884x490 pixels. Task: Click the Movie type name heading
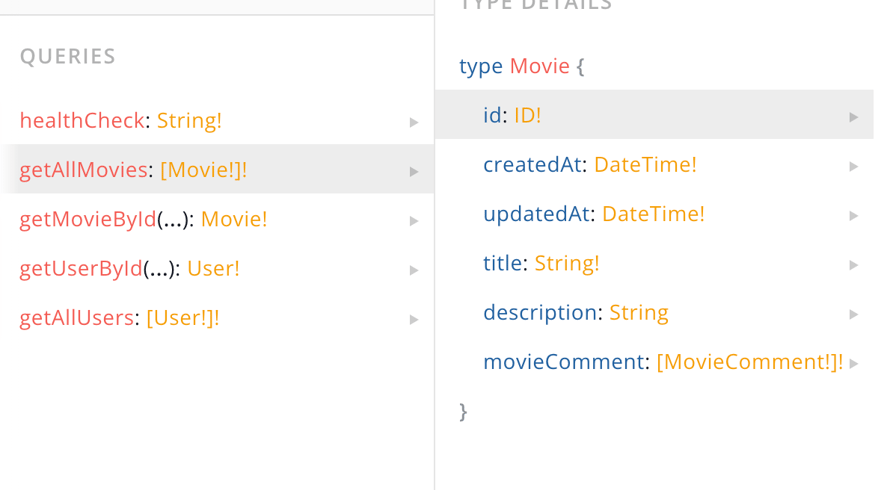[540, 66]
